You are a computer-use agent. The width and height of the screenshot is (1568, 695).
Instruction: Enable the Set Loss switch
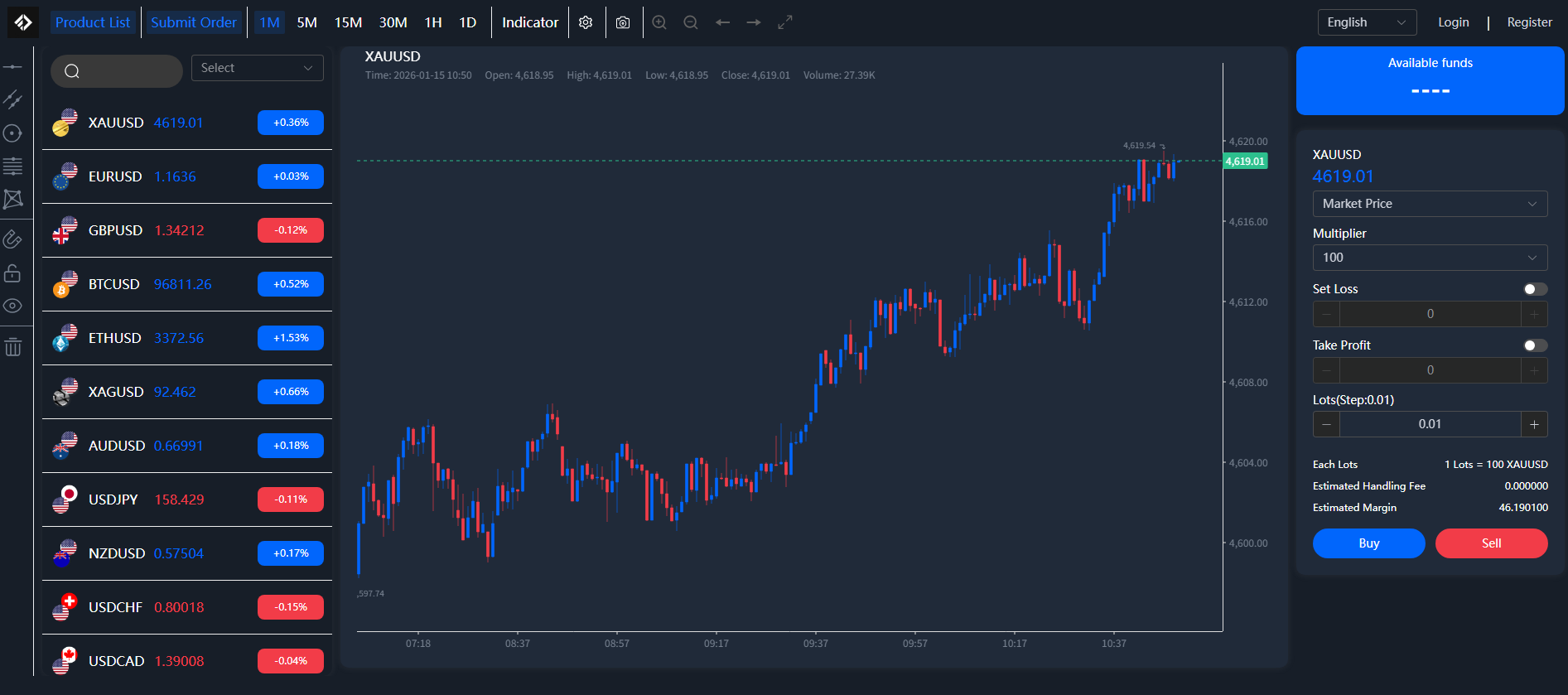[1535, 289]
